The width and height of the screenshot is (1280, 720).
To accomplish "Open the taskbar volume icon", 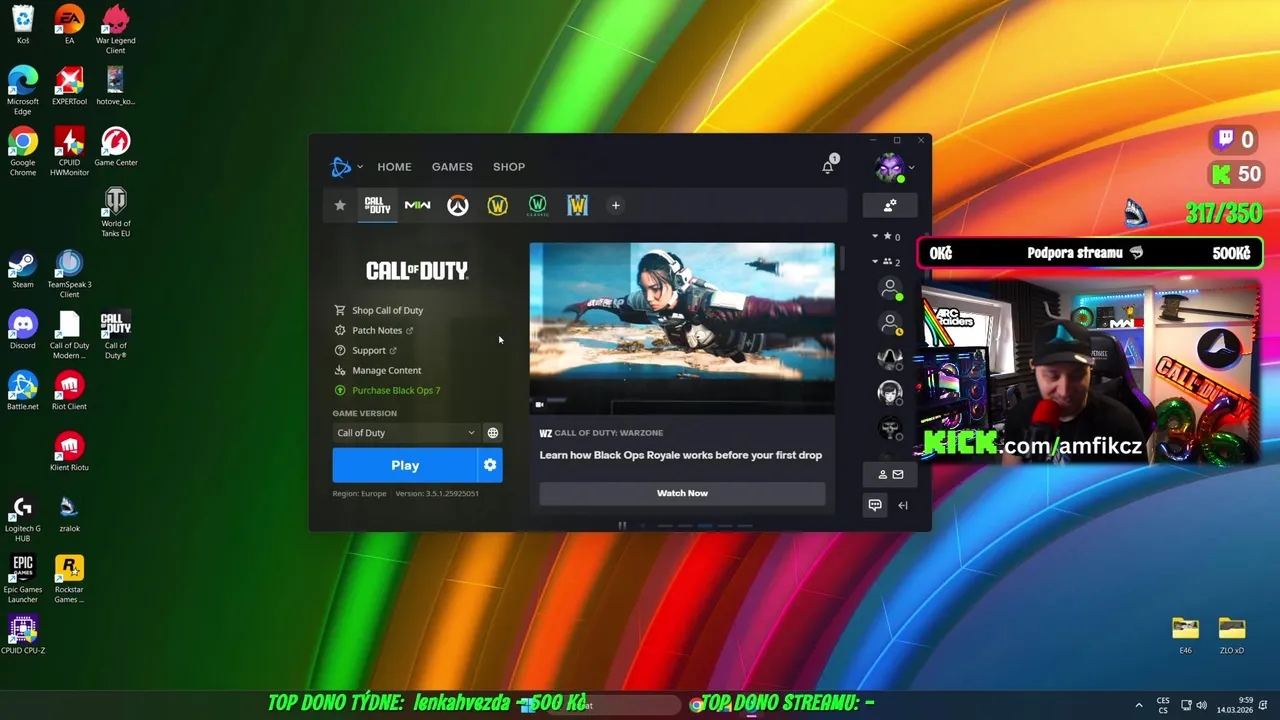I will [x=1201, y=705].
